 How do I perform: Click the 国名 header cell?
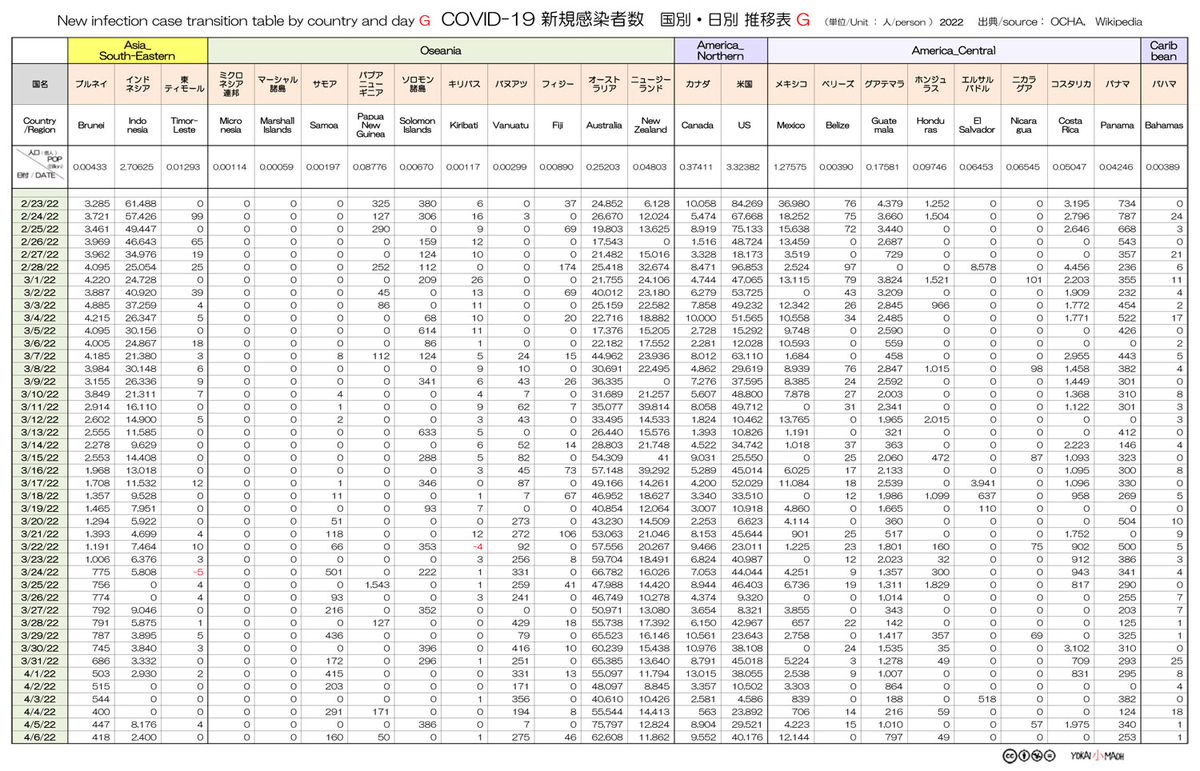(x=38, y=85)
